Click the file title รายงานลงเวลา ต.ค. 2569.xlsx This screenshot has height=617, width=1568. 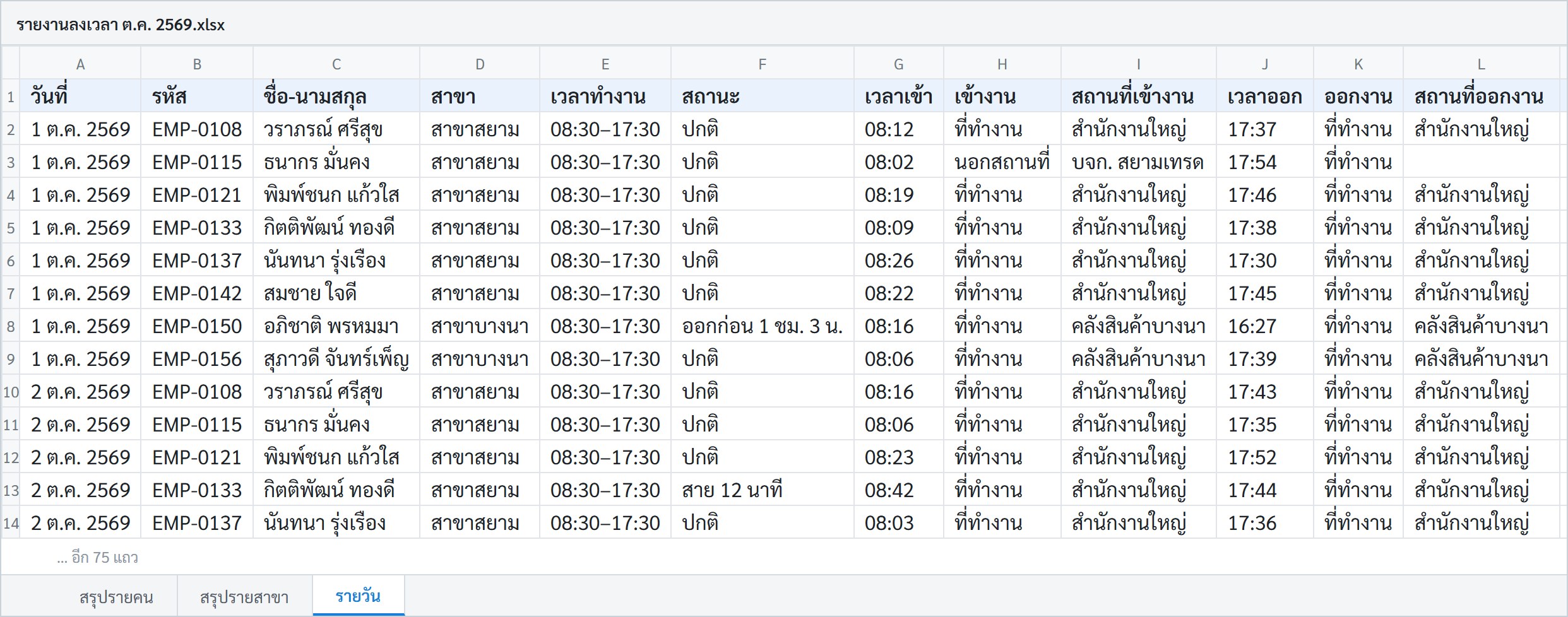tap(121, 25)
